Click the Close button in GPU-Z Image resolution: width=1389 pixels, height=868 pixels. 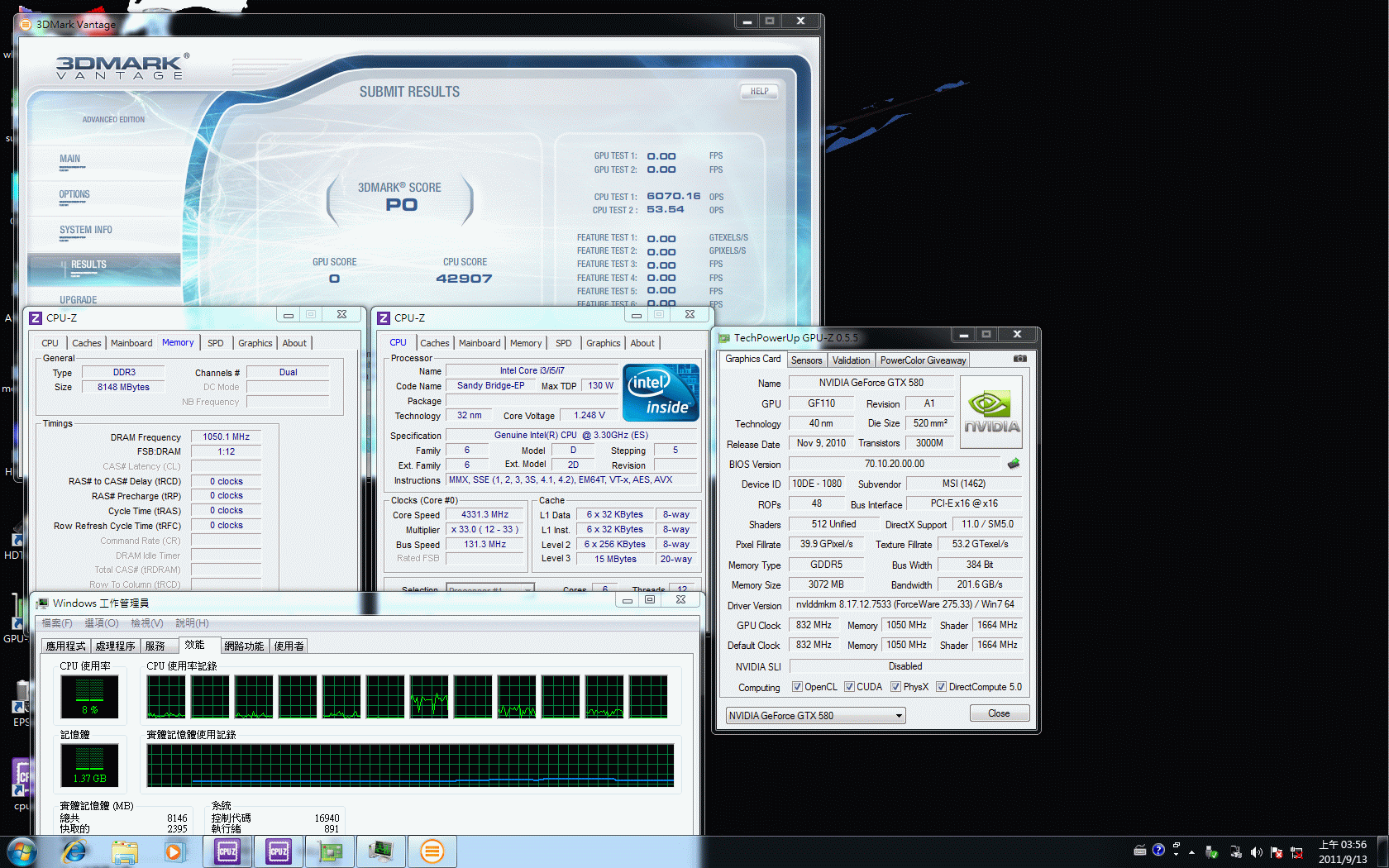[x=999, y=713]
